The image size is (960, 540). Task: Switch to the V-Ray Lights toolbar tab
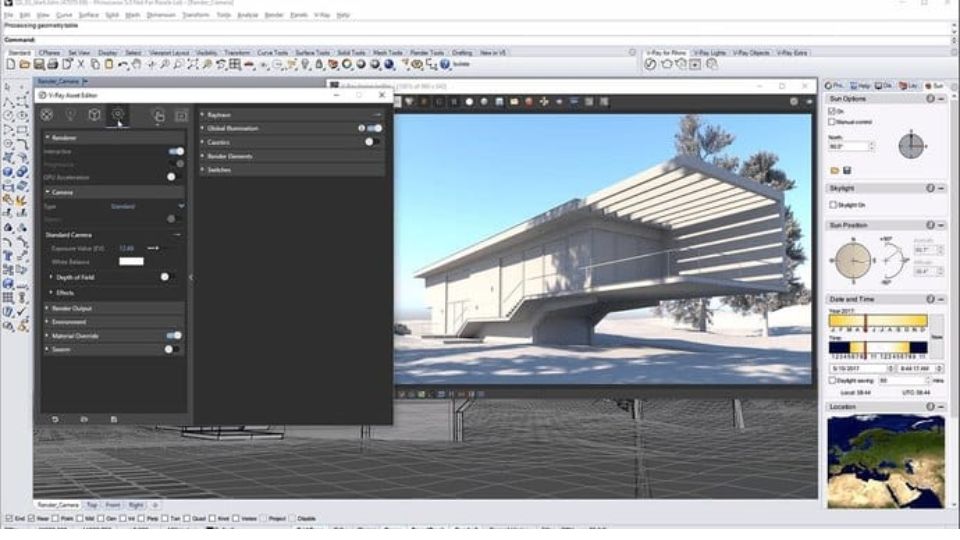click(710, 53)
